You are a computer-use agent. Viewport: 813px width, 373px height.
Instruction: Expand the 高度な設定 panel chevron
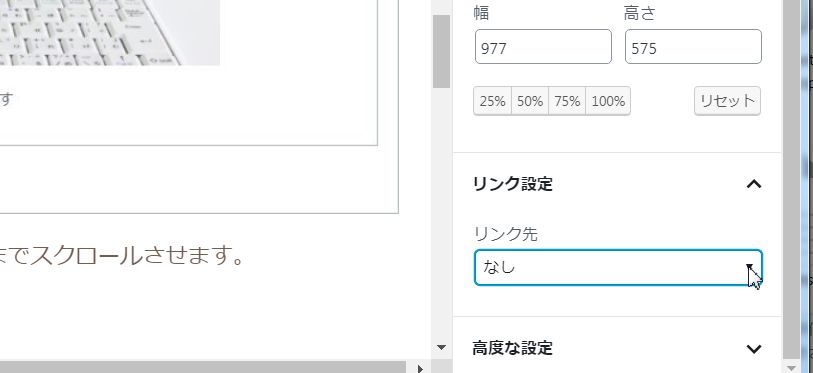(754, 348)
